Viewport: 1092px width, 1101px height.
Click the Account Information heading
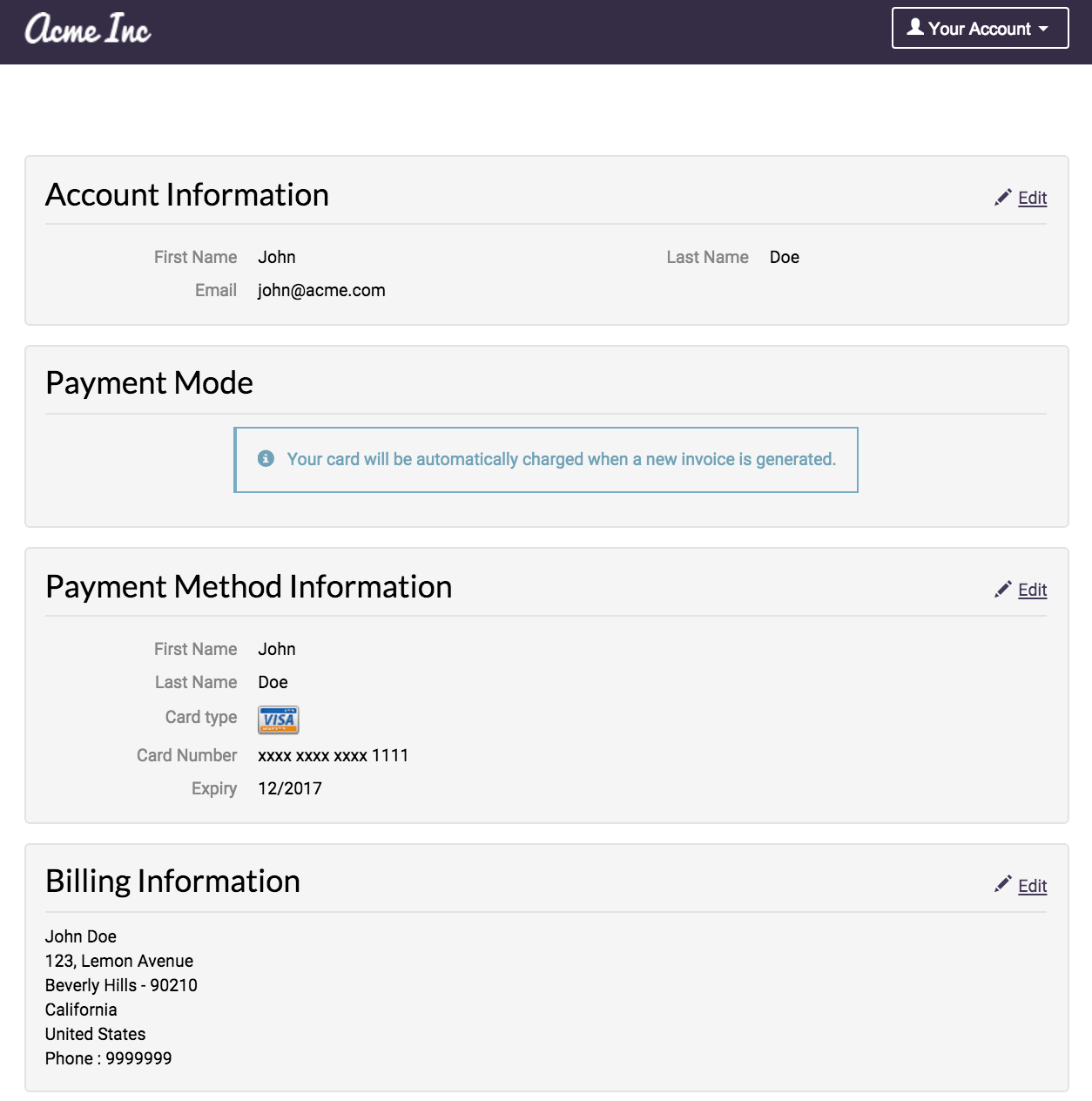tap(187, 195)
